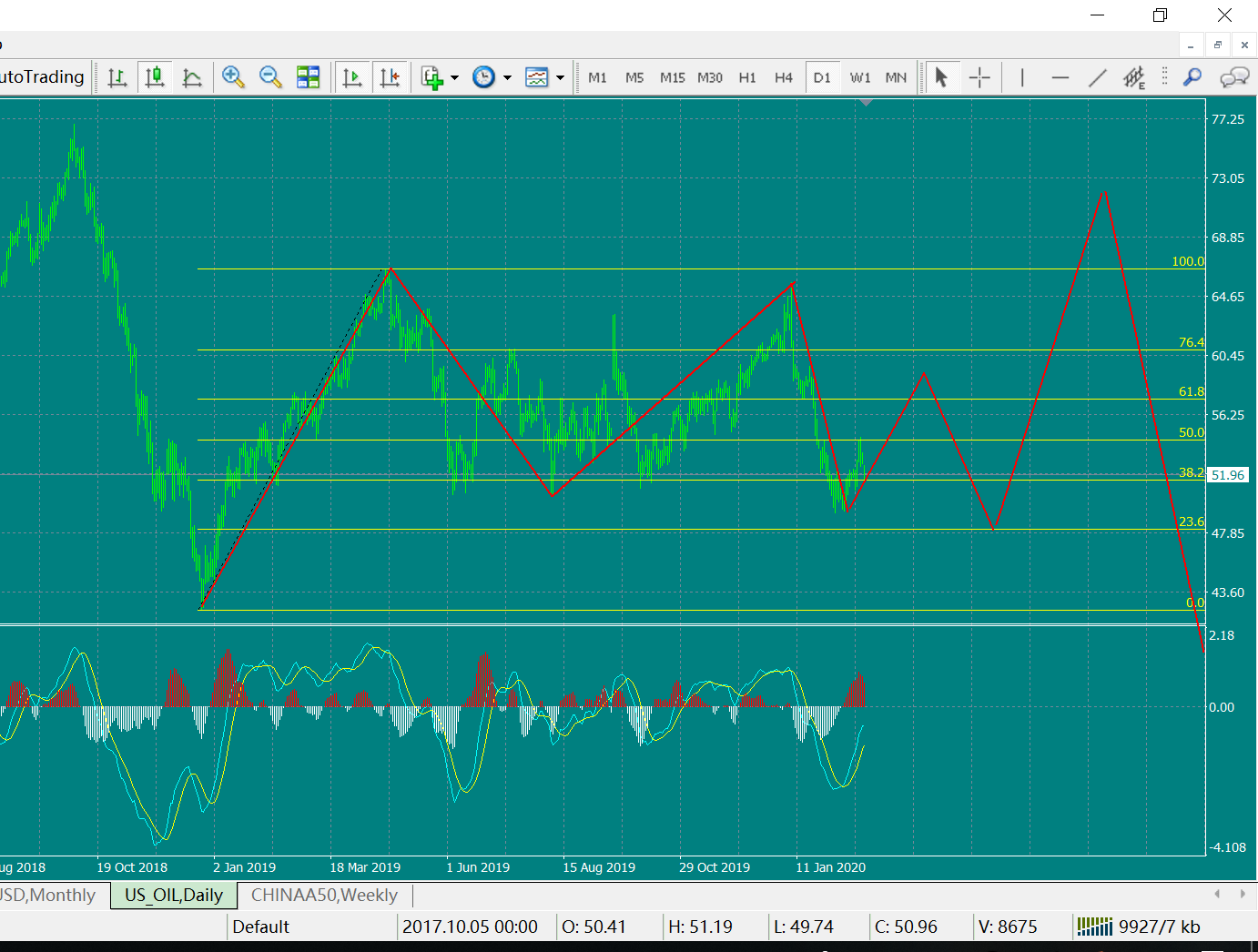This screenshot has width=1258, height=952.
Task: Restore down the inner chart window
Action: pos(1218,45)
